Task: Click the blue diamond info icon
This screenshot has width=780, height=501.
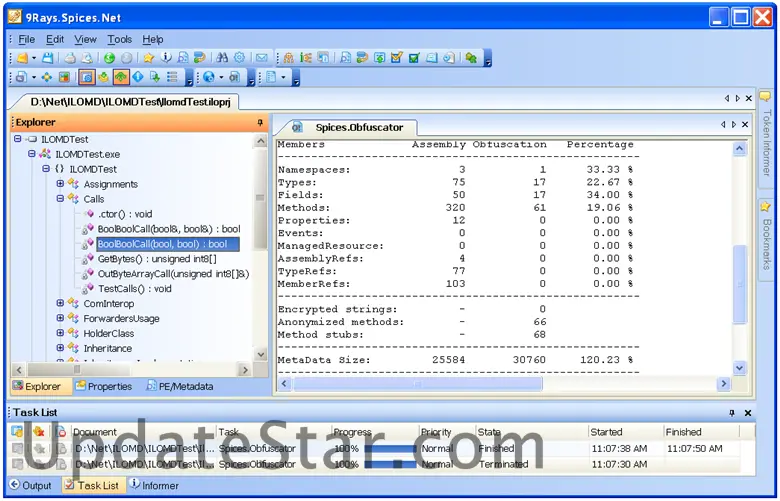Action: tap(138, 77)
